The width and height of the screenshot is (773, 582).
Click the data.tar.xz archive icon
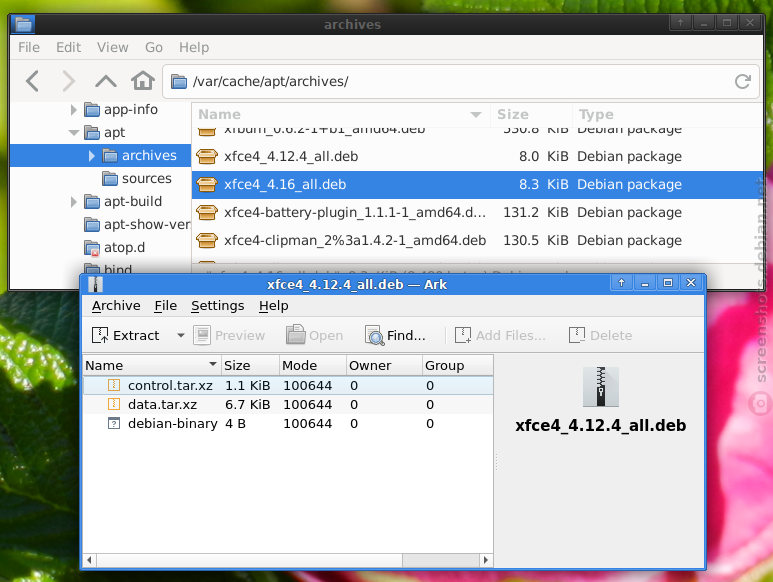click(x=114, y=405)
